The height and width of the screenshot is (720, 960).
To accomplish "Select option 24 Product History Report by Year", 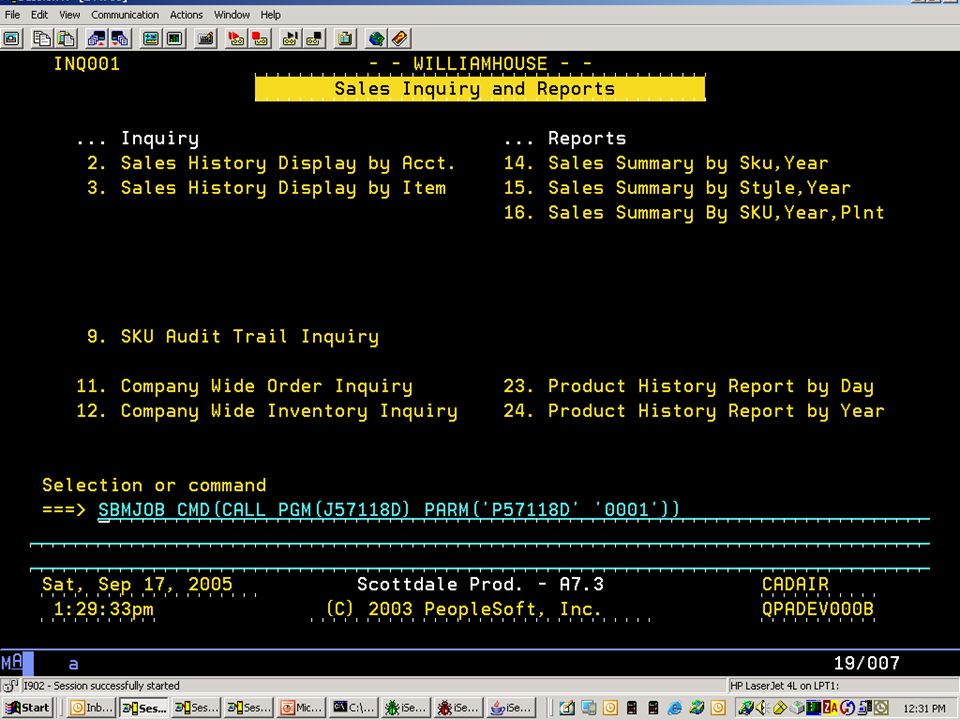I will click(694, 411).
